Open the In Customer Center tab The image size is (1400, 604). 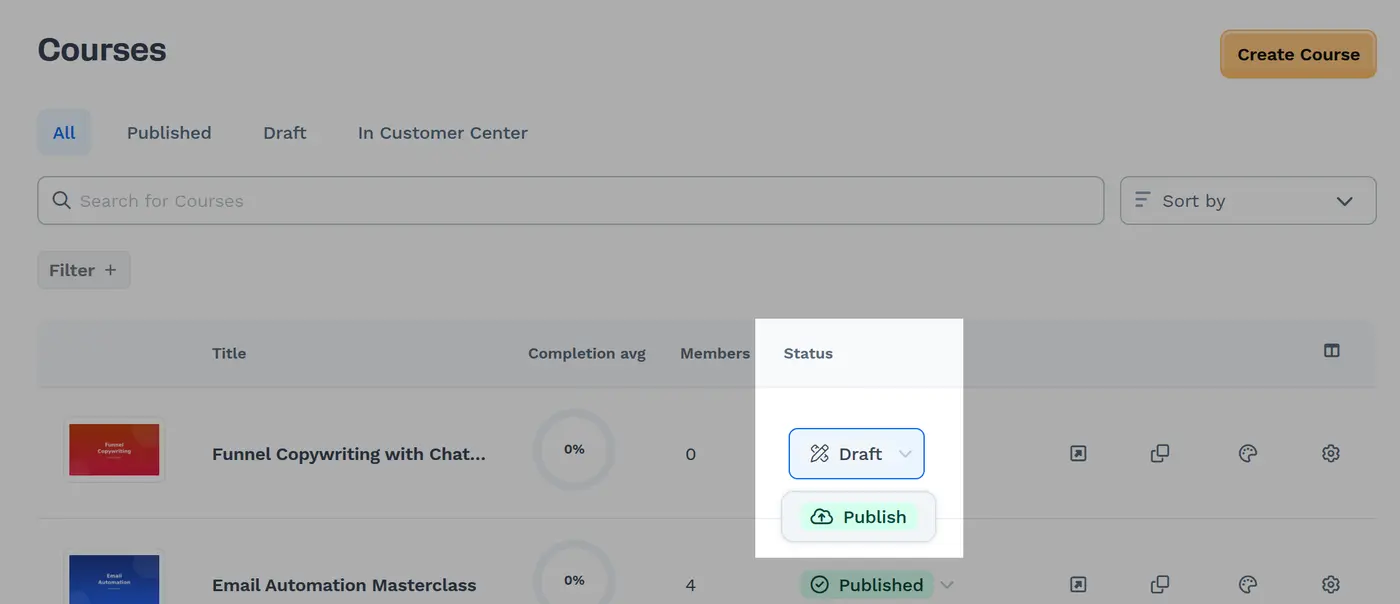click(x=443, y=132)
